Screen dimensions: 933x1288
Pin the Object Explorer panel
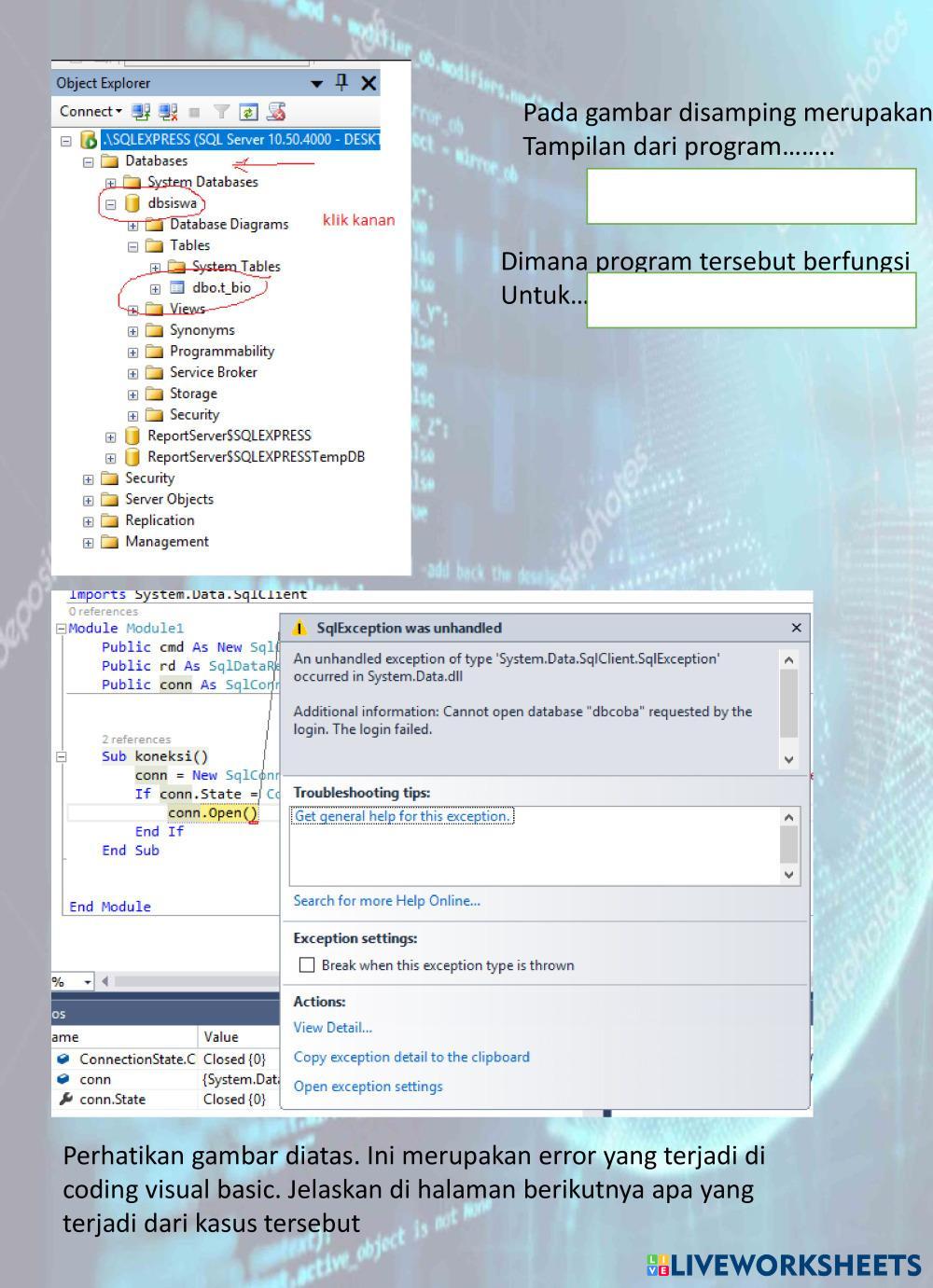341,83
